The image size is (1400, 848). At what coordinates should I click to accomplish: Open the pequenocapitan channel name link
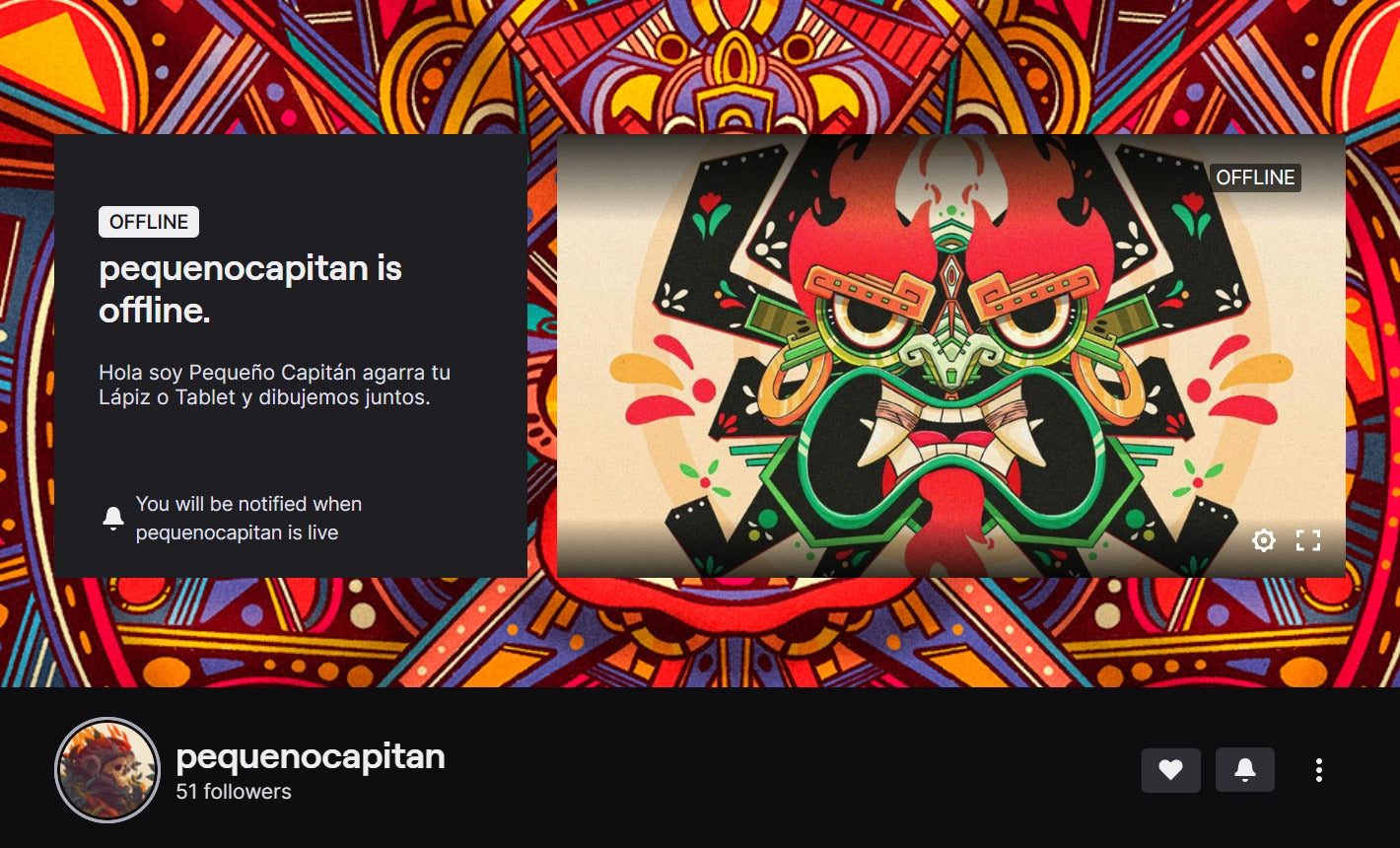(x=311, y=756)
